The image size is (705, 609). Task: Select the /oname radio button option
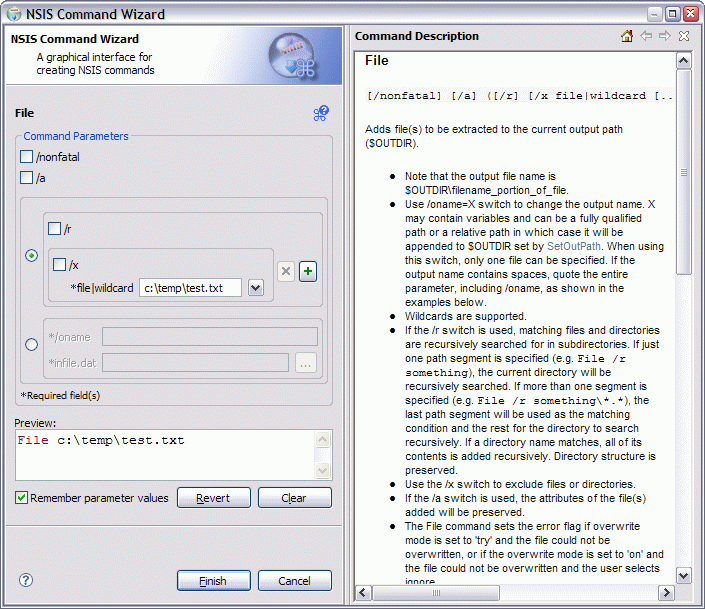[x=31, y=345]
